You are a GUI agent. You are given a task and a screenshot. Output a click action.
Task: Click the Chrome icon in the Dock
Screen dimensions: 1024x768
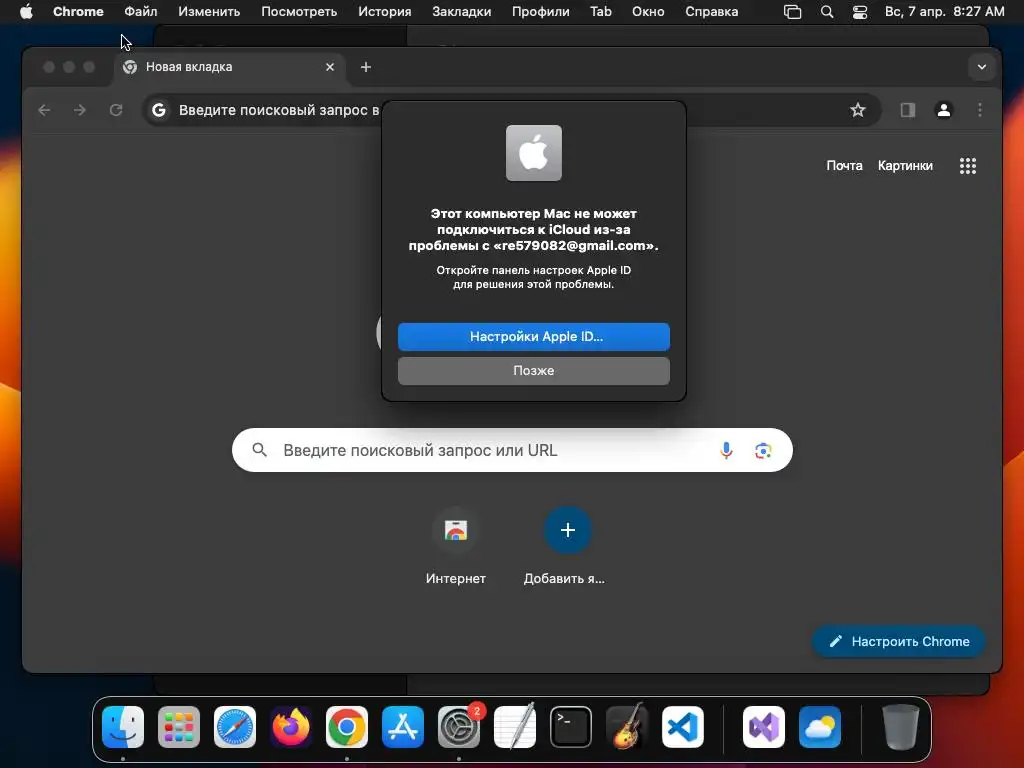[x=347, y=727]
